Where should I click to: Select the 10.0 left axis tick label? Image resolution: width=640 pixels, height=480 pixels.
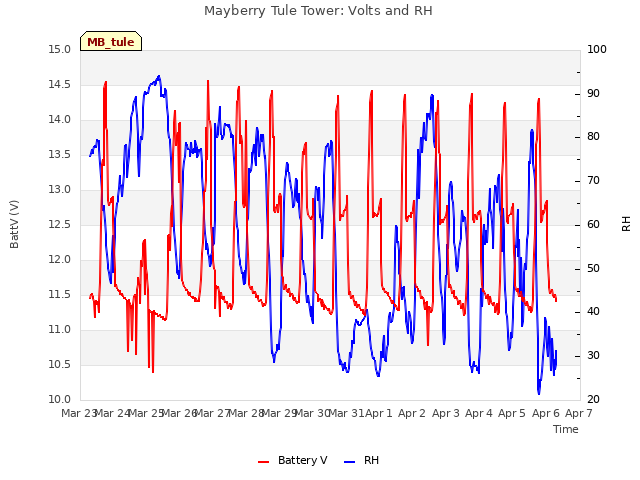point(60,400)
